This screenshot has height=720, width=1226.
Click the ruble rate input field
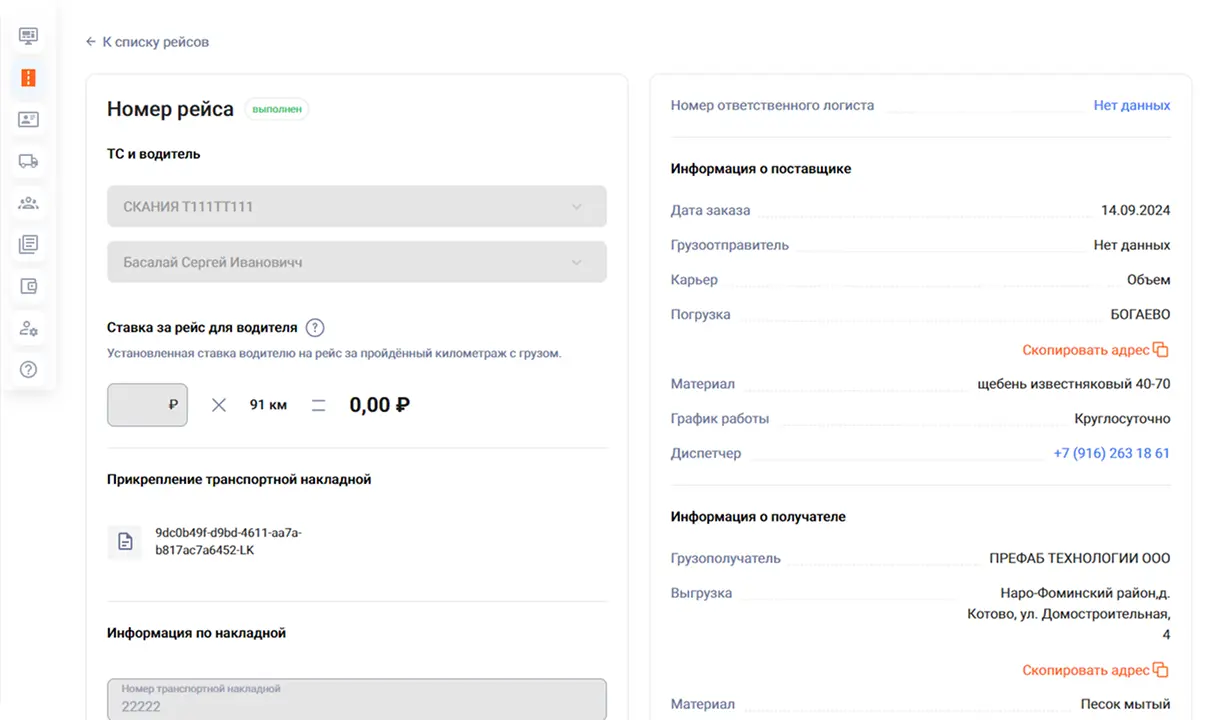(146, 405)
